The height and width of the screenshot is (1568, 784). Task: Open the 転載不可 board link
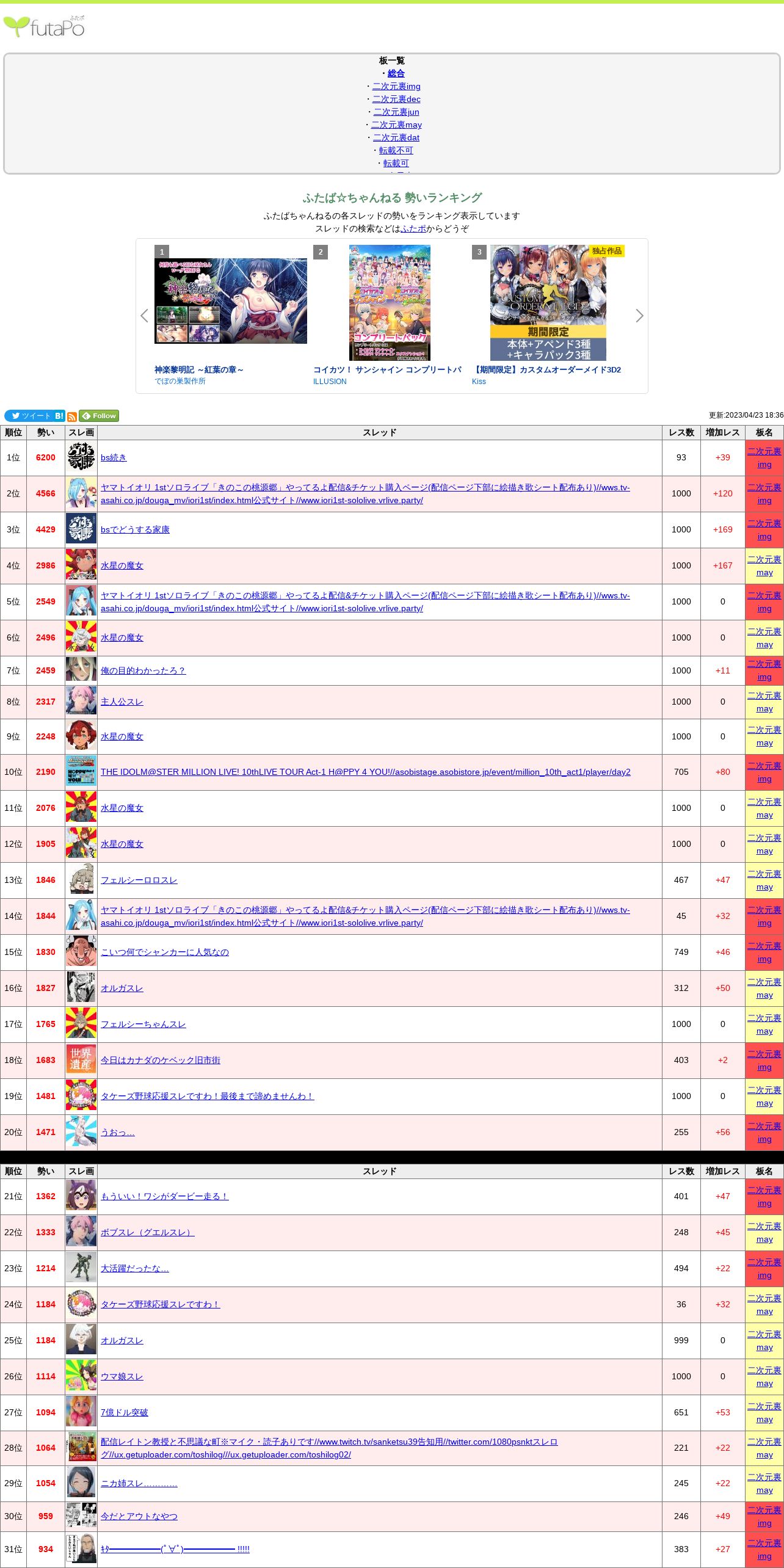[x=396, y=150]
